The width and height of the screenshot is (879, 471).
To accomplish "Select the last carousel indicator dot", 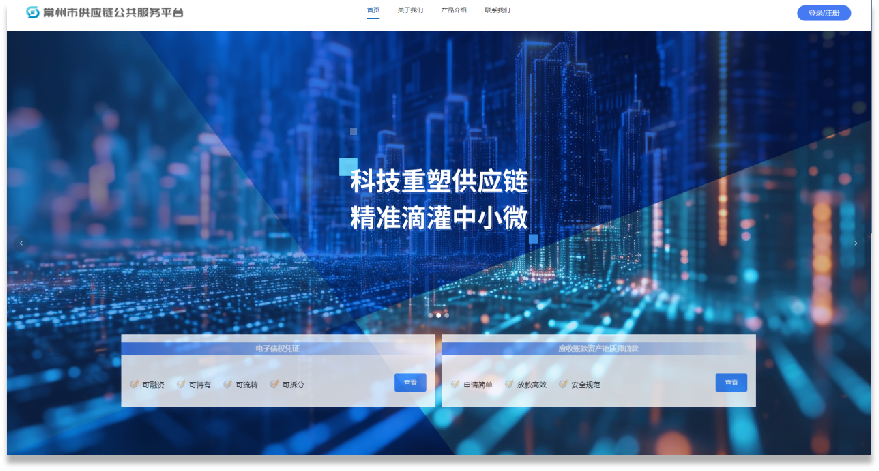I will click(446, 315).
